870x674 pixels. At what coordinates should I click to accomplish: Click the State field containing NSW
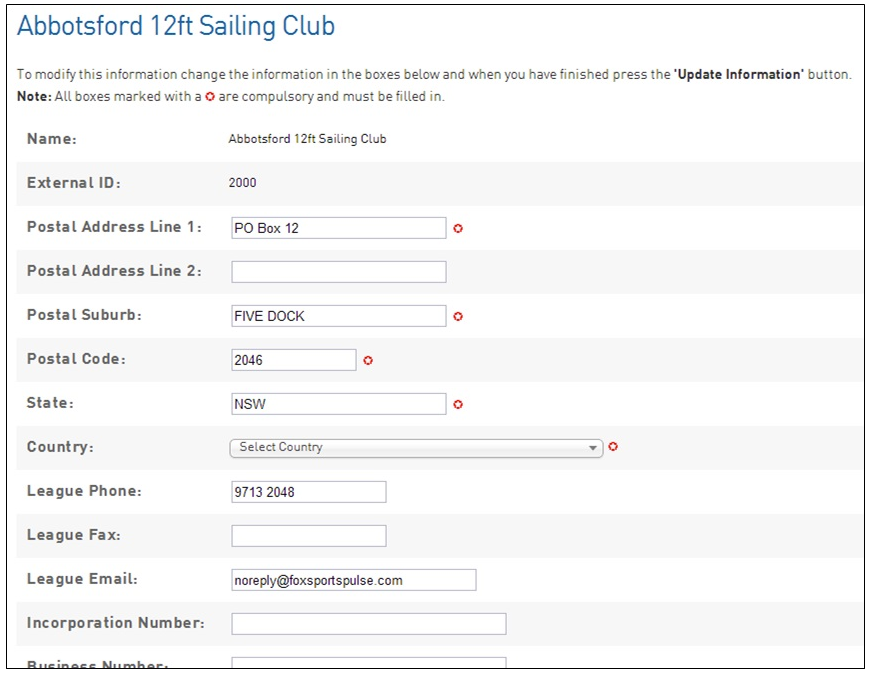[x=338, y=404]
